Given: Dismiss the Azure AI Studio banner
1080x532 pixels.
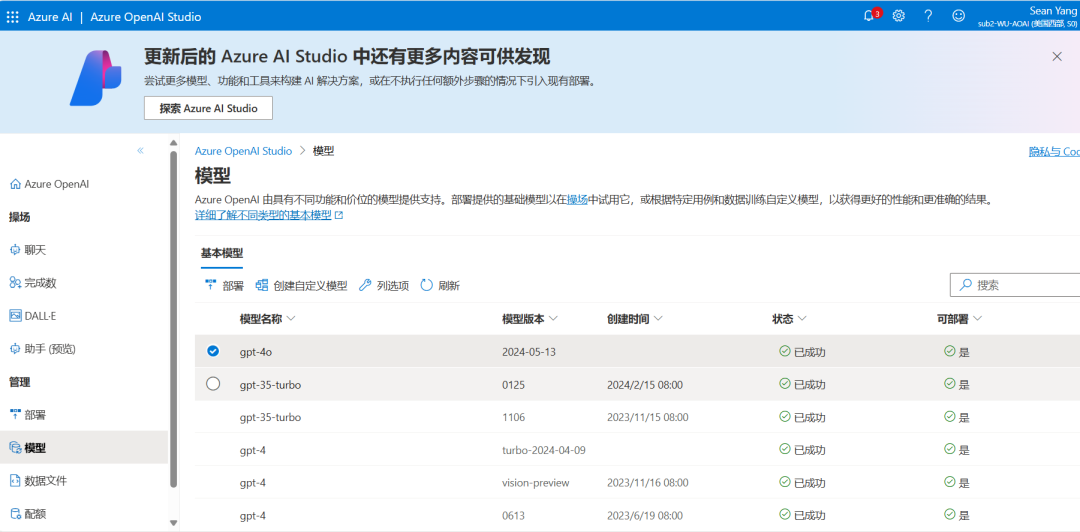Looking at the screenshot, I should tap(1057, 57).
